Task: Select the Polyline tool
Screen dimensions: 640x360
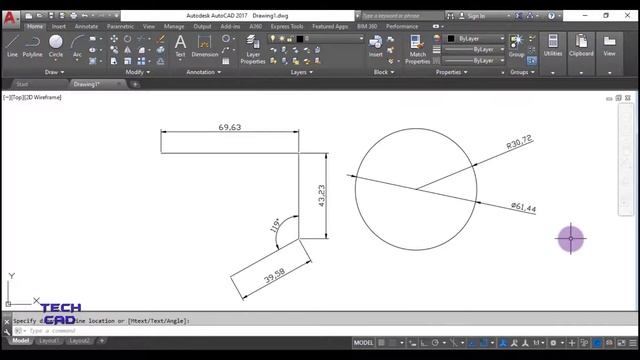Action: tap(32, 46)
